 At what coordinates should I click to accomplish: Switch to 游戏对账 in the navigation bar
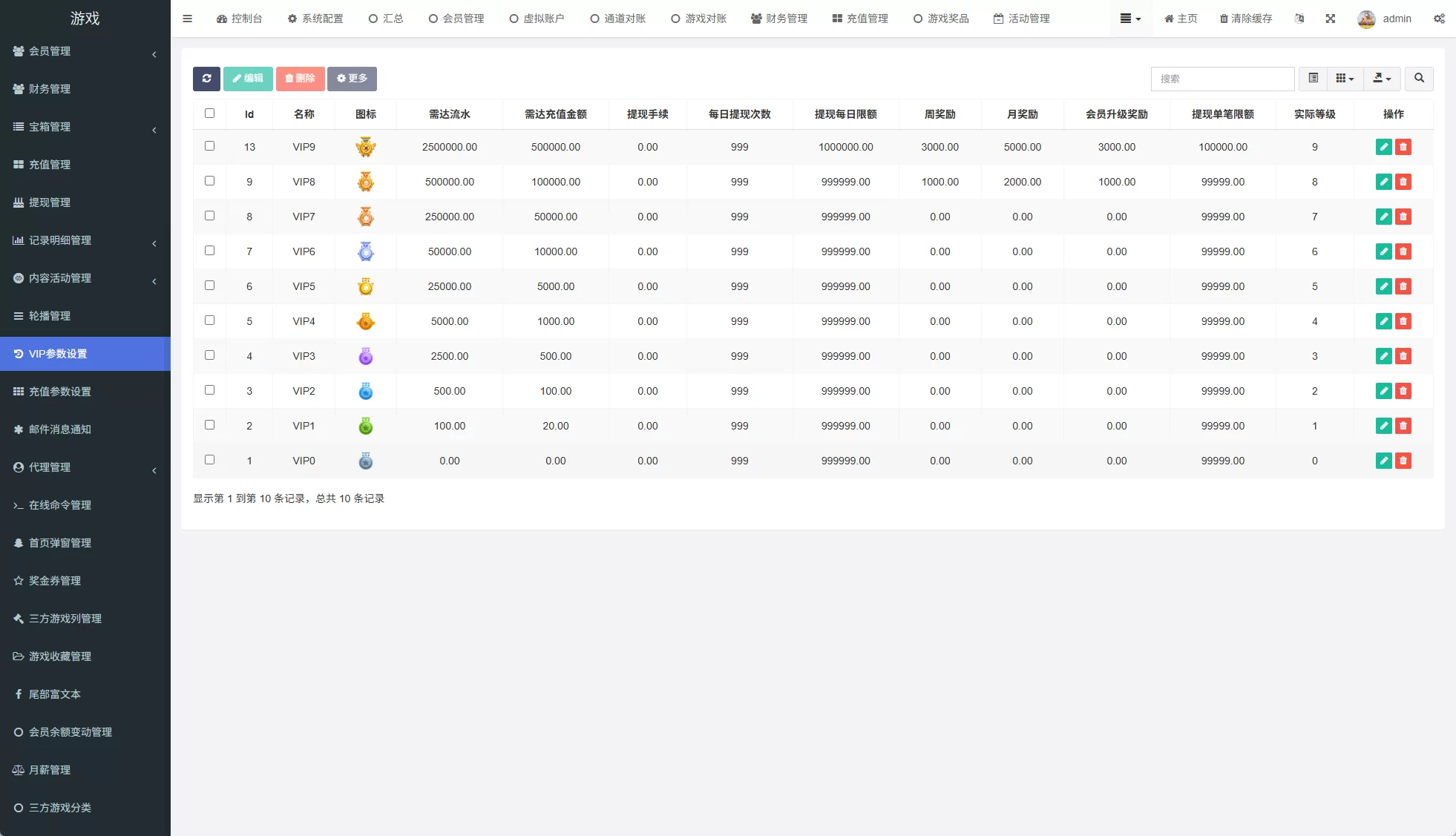click(x=698, y=19)
